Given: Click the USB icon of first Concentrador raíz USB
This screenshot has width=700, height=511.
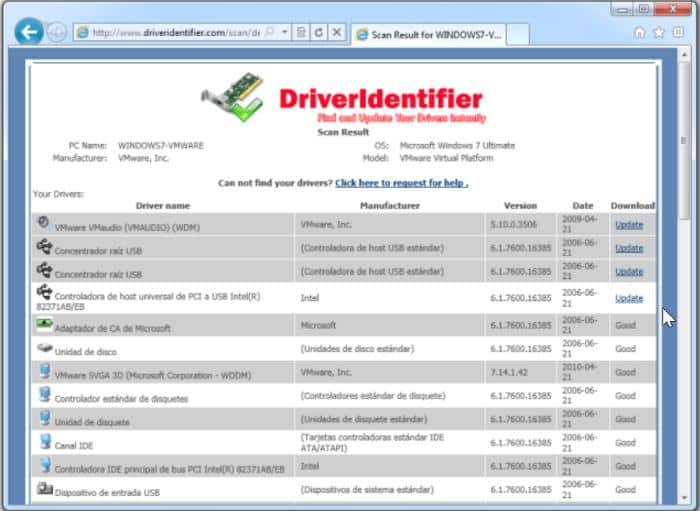Looking at the screenshot, I should click(44, 246).
